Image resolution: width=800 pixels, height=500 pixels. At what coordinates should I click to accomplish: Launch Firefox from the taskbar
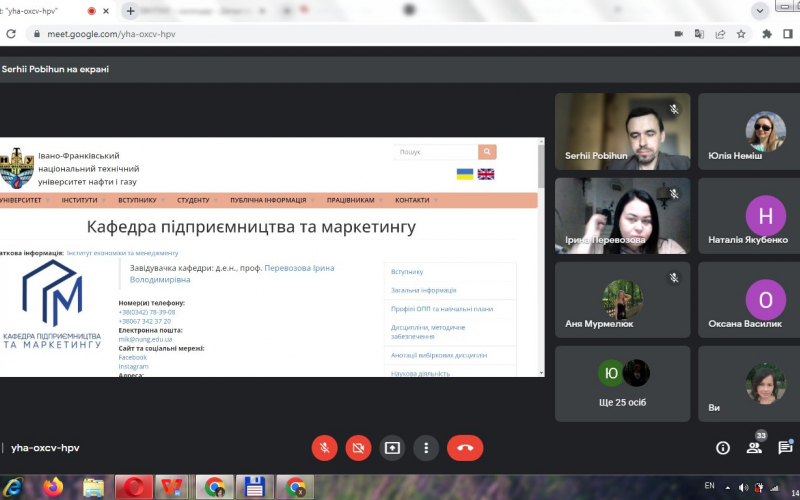[x=53, y=488]
